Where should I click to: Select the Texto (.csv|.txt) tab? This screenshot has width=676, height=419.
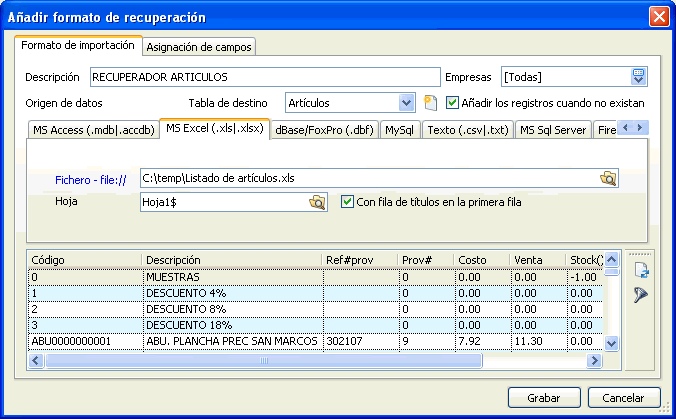pyautogui.click(x=468, y=130)
